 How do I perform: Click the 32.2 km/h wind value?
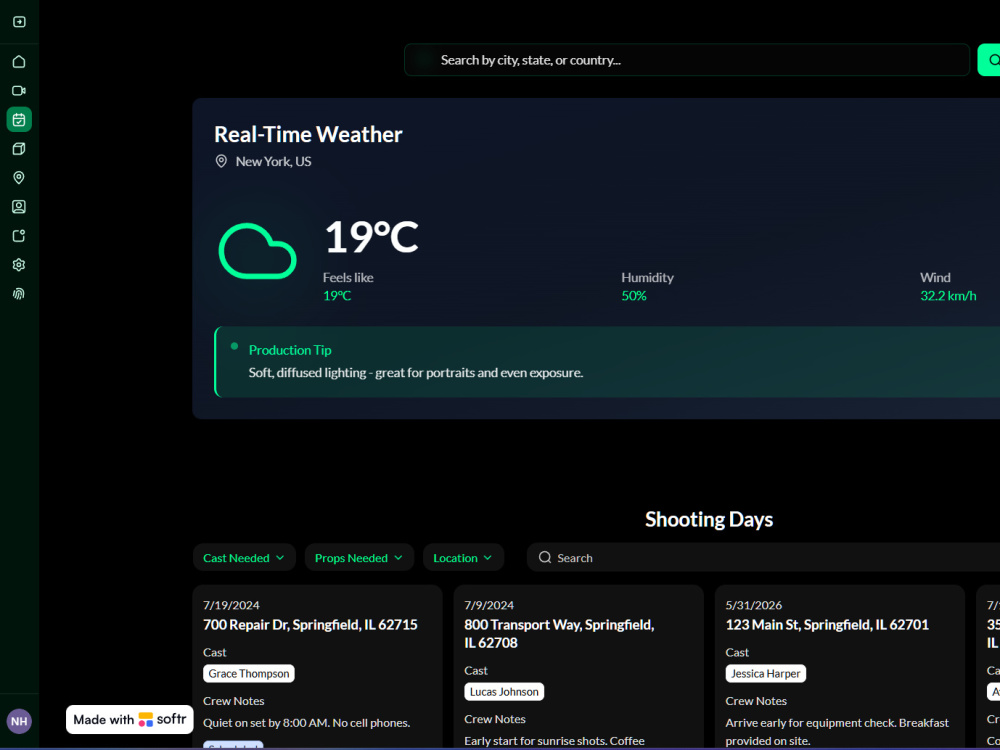948,296
